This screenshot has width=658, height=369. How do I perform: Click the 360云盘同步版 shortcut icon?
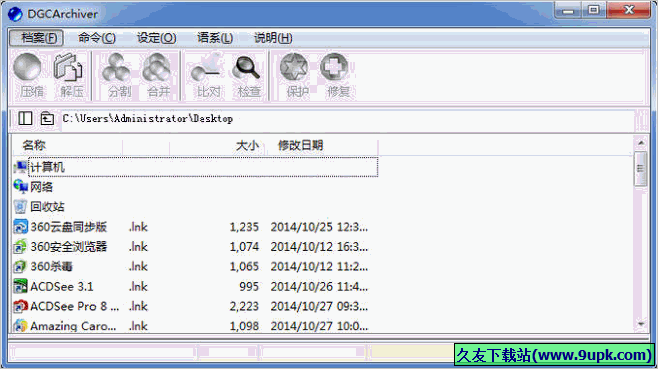(20, 227)
